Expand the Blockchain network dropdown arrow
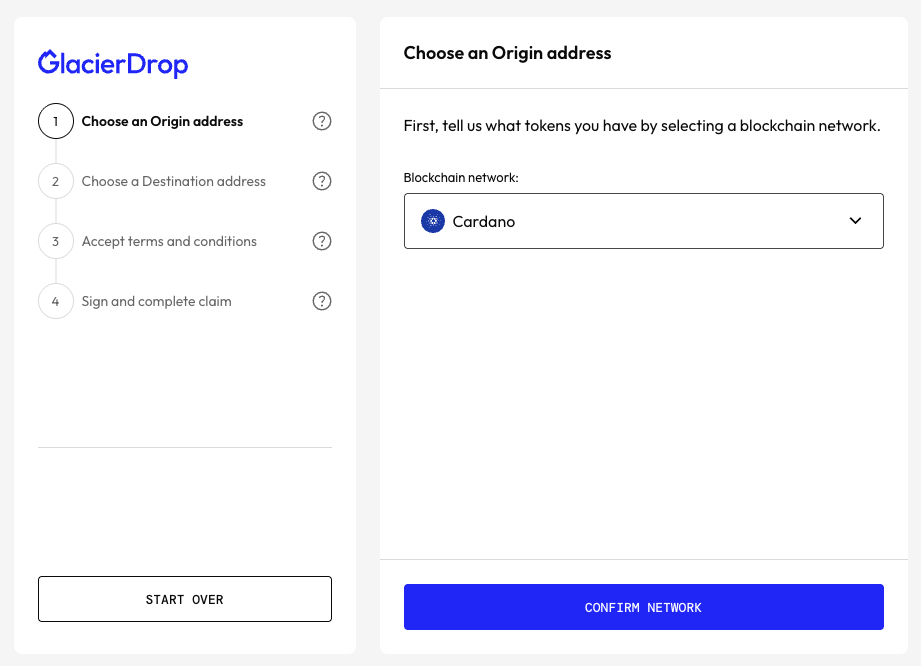 [855, 221]
